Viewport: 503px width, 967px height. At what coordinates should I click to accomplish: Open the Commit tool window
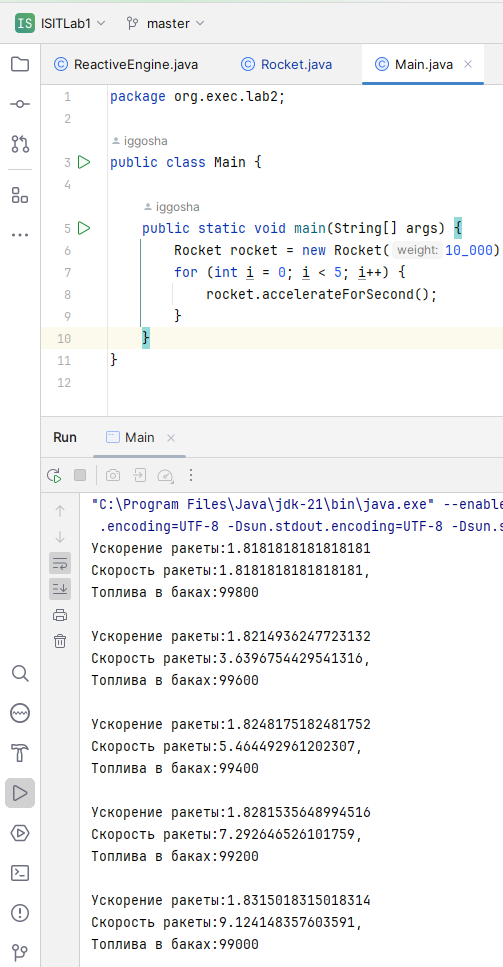click(x=20, y=104)
